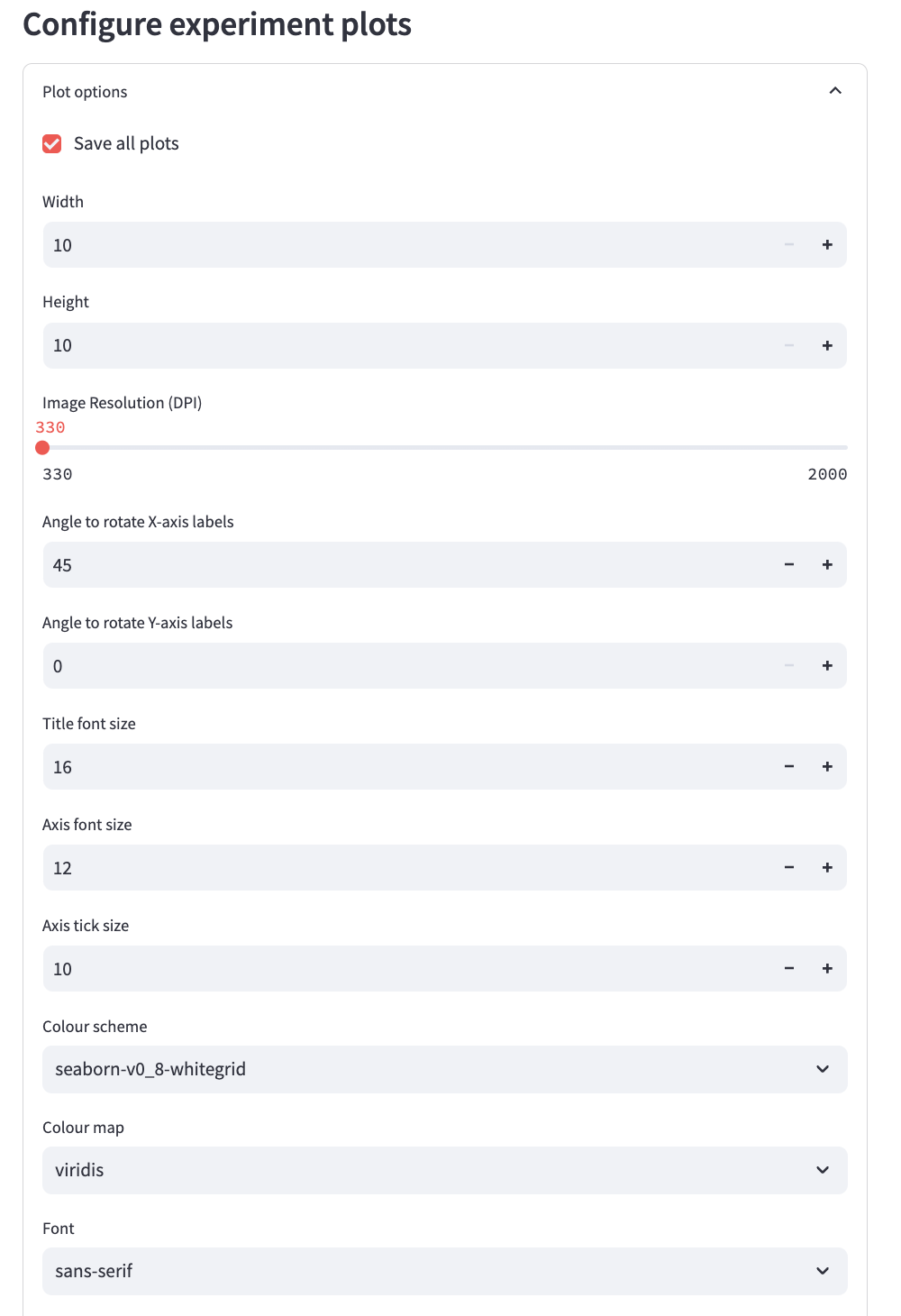Increase the Width value with plus
Viewport: 901px width, 1316px height.
pos(827,245)
